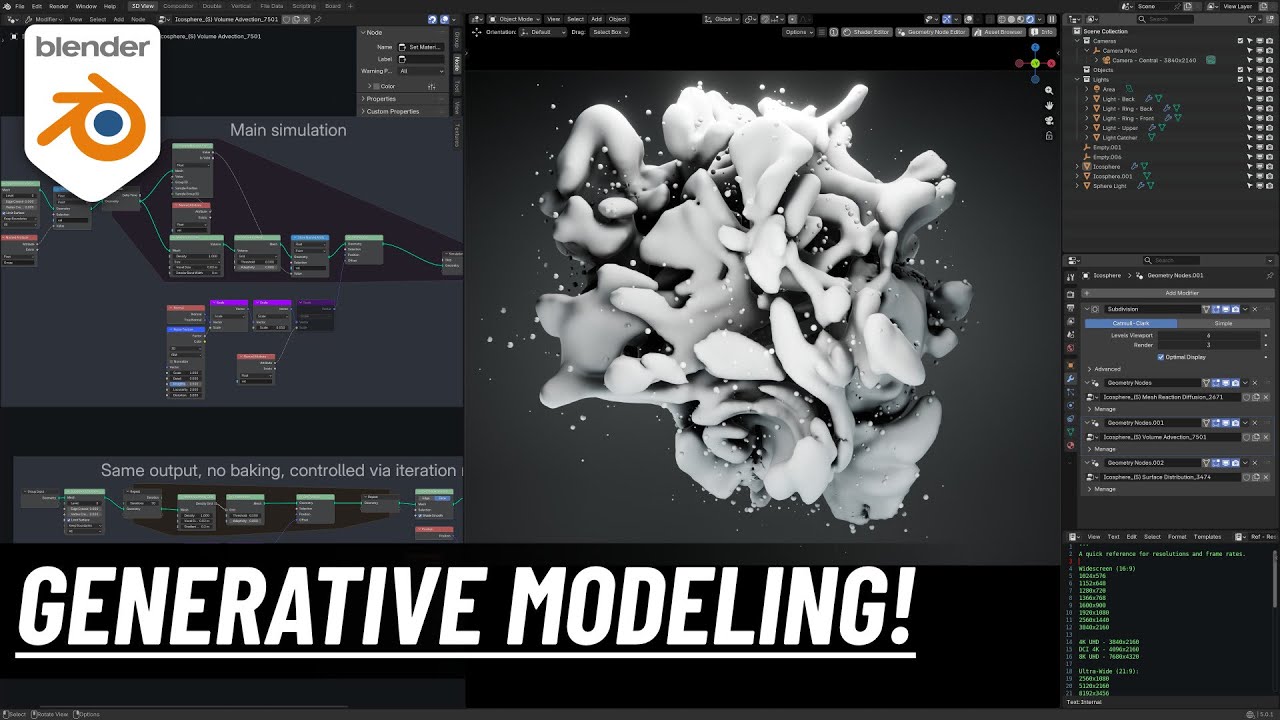Viewport: 1280px width, 720px height.
Task: Open the Object Mode dropdown
Action: pyautogui.click(x=514, y=19)
